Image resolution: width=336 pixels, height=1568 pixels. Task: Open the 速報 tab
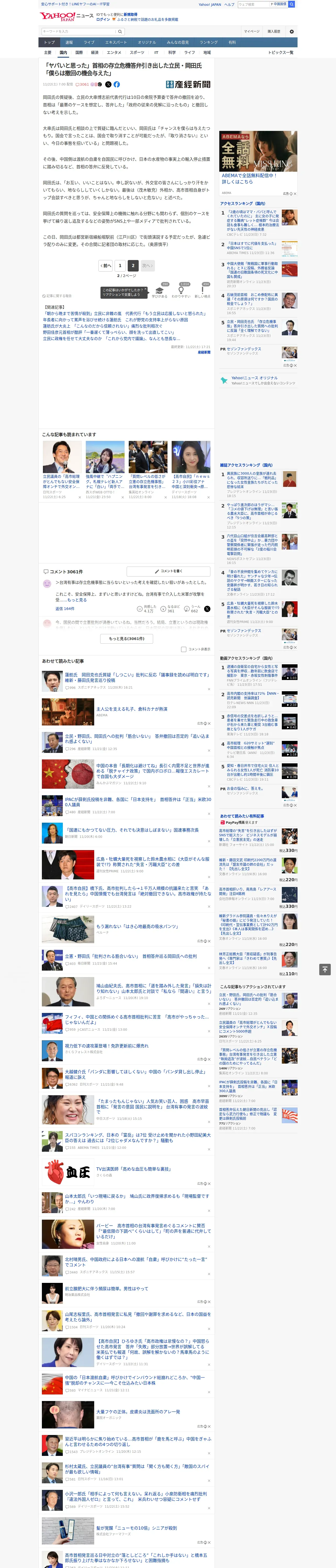click(69, 43)
